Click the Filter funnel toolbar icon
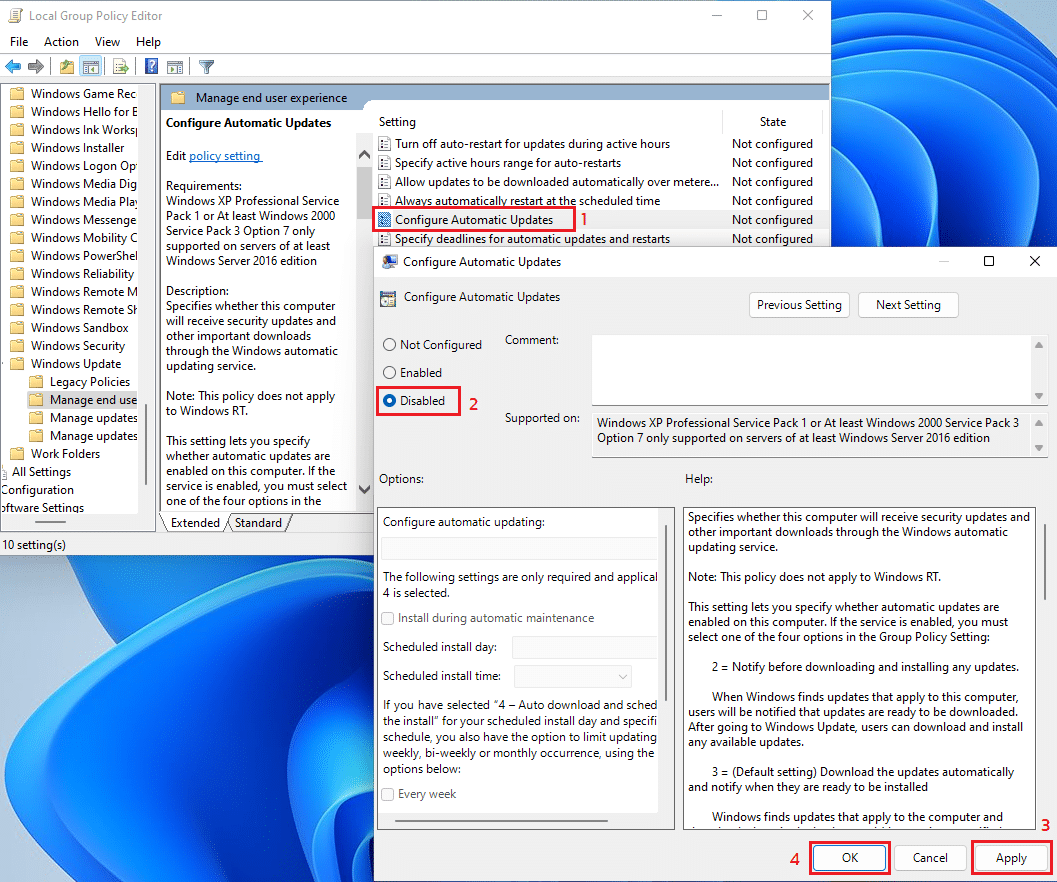The image size is (1057, 882). (x=207, y=66)
